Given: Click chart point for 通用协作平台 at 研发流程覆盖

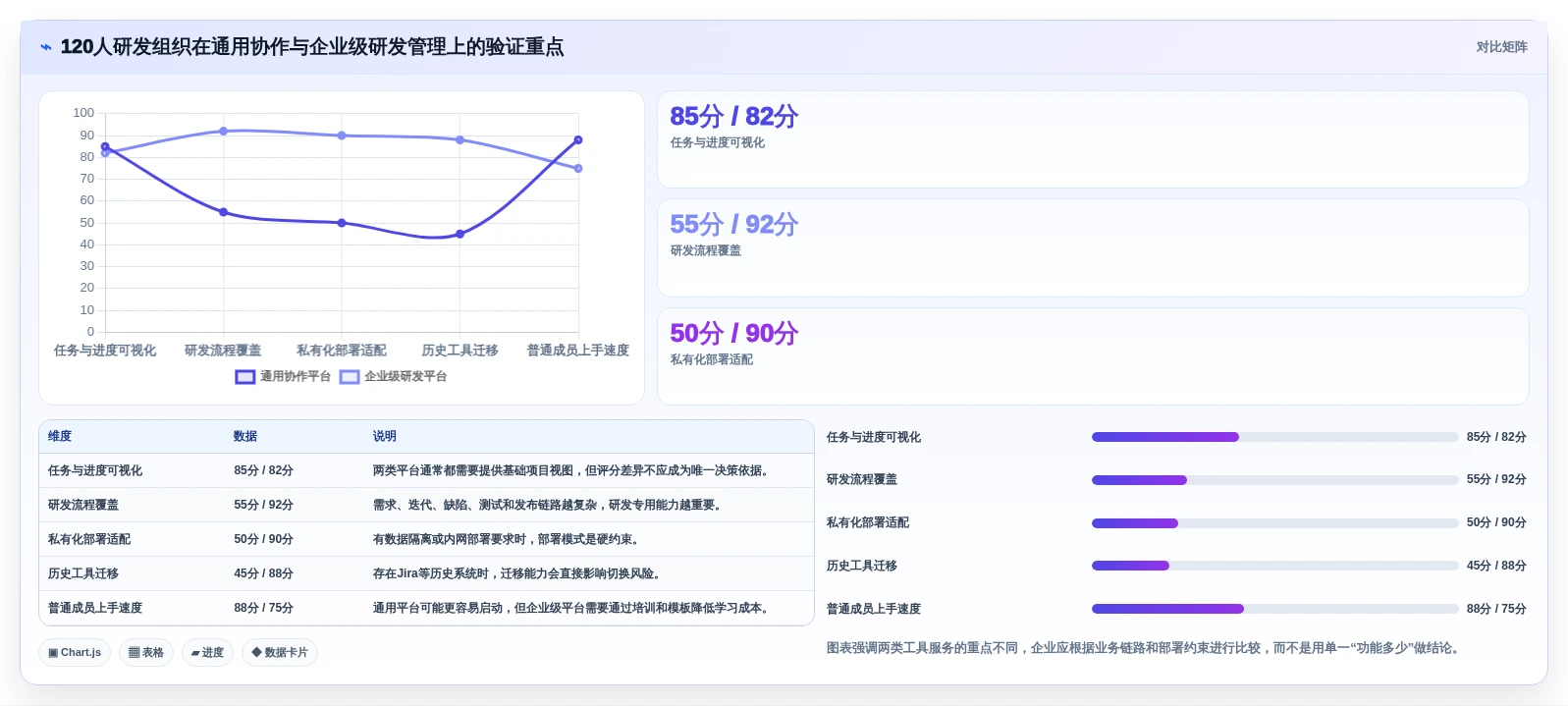Looking at the screenshot, I should tap(224, 212).
